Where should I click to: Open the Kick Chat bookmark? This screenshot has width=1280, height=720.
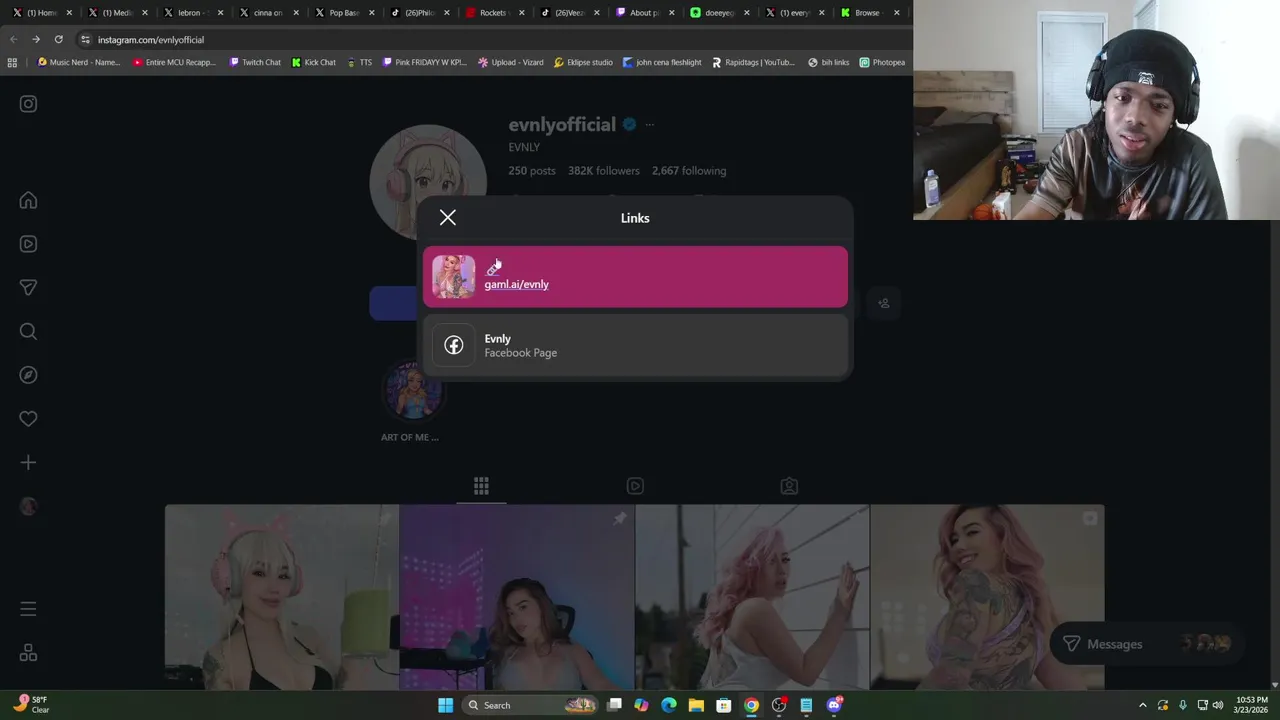(313, 62)
